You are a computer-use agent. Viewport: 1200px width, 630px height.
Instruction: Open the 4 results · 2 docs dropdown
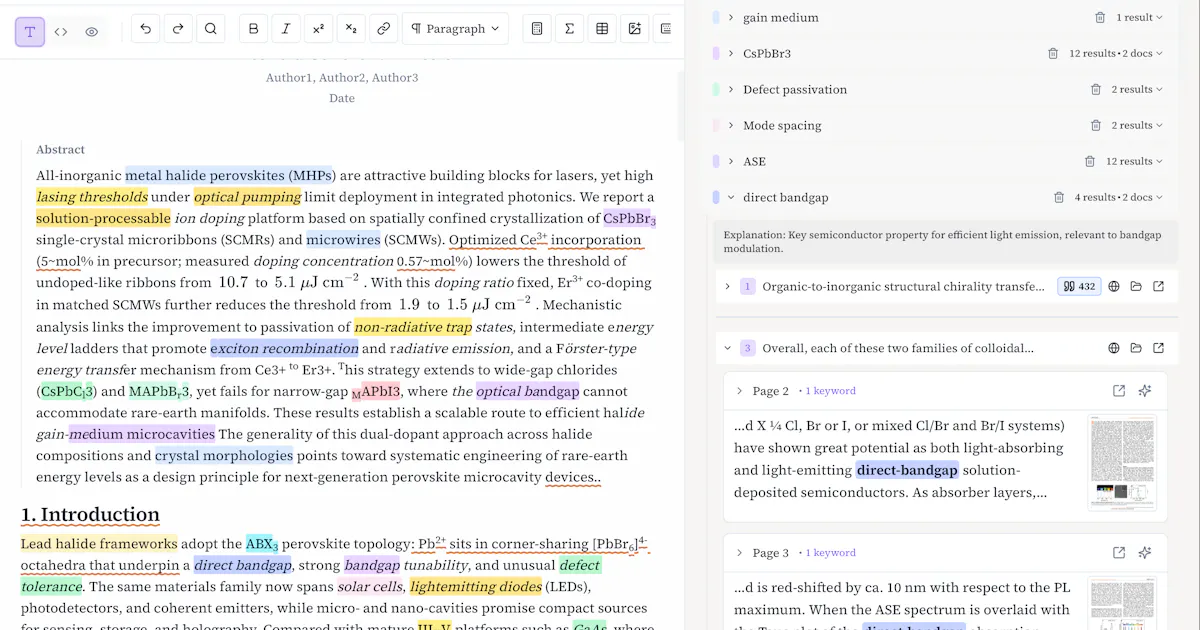1119,197
